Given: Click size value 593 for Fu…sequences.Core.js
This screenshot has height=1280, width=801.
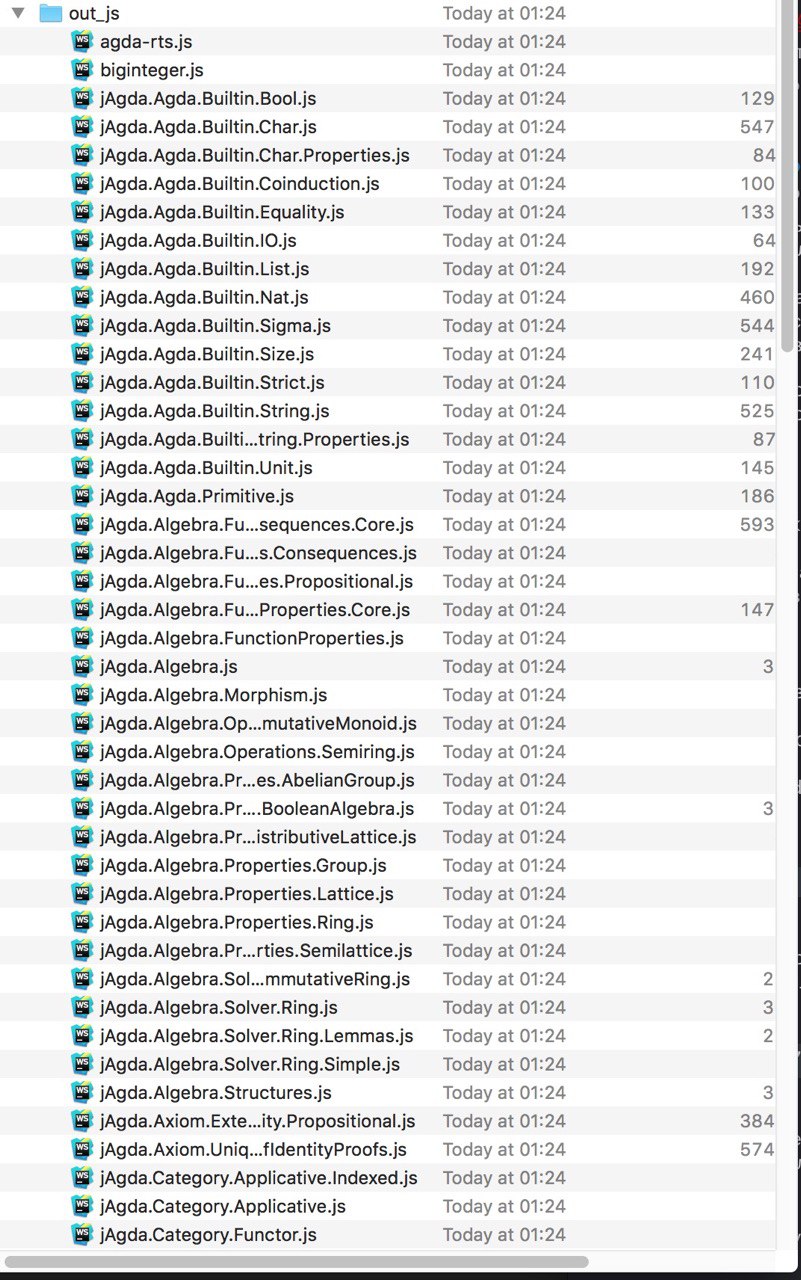Looking at the screenshot, I should (x=757, y=524).
